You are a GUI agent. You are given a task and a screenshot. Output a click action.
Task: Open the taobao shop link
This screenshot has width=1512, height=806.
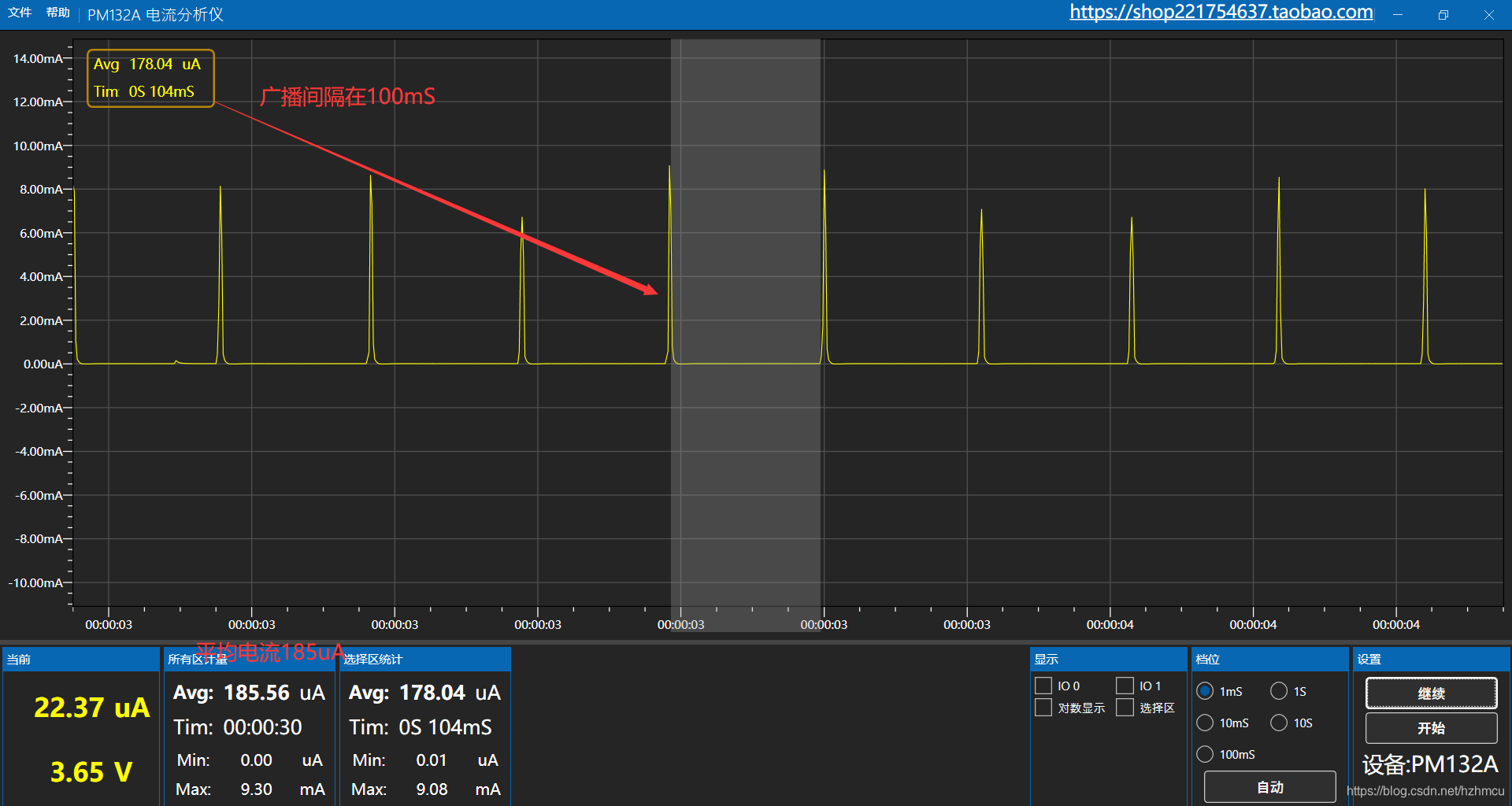point(1221,12)
